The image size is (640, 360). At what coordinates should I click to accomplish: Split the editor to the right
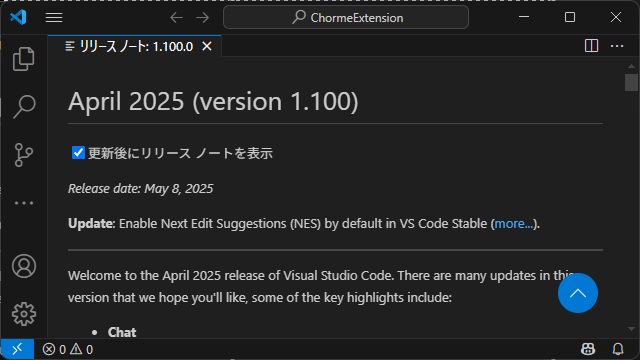pyautogui.click(x=591, y=46)
